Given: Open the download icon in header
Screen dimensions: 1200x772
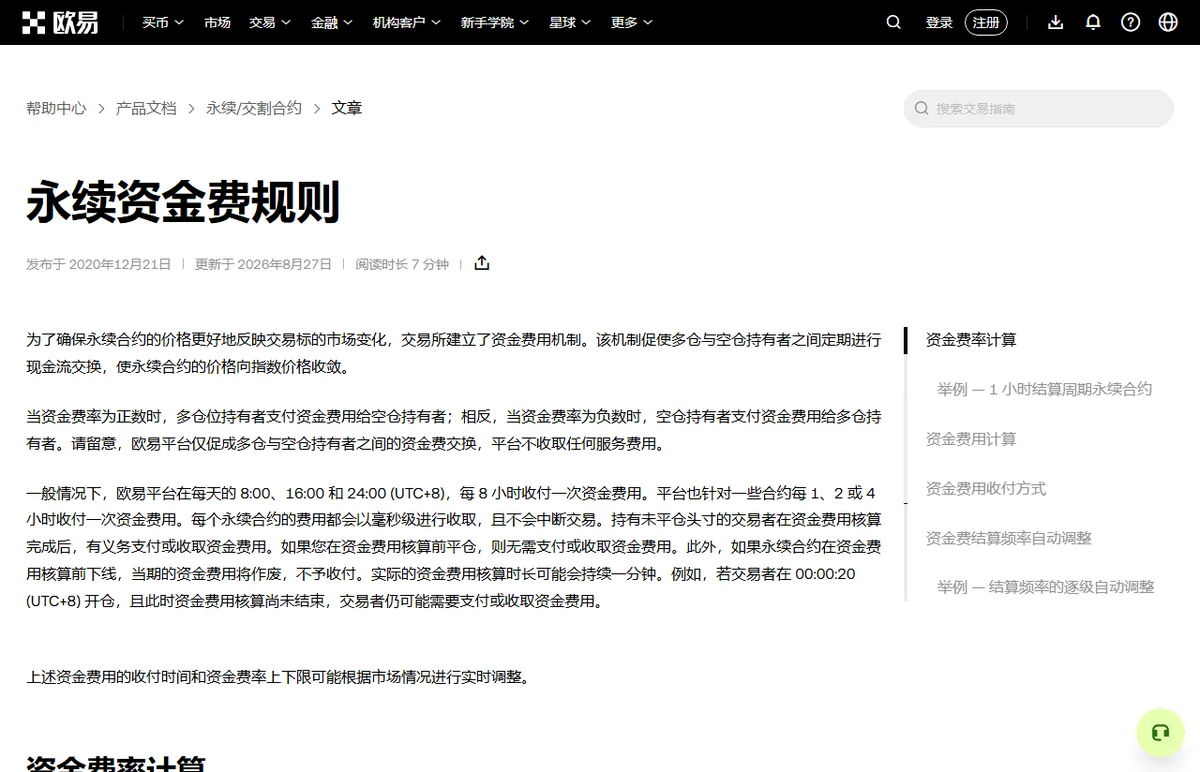Looking at the screenshot, I should click(x=1055, y=22).
